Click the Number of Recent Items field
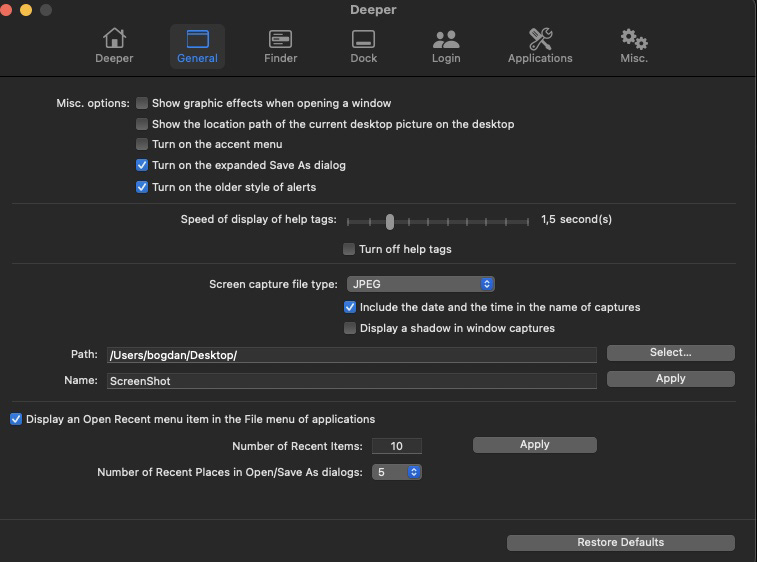Viewport: 757px width, 562px height. tap(396, 446)
